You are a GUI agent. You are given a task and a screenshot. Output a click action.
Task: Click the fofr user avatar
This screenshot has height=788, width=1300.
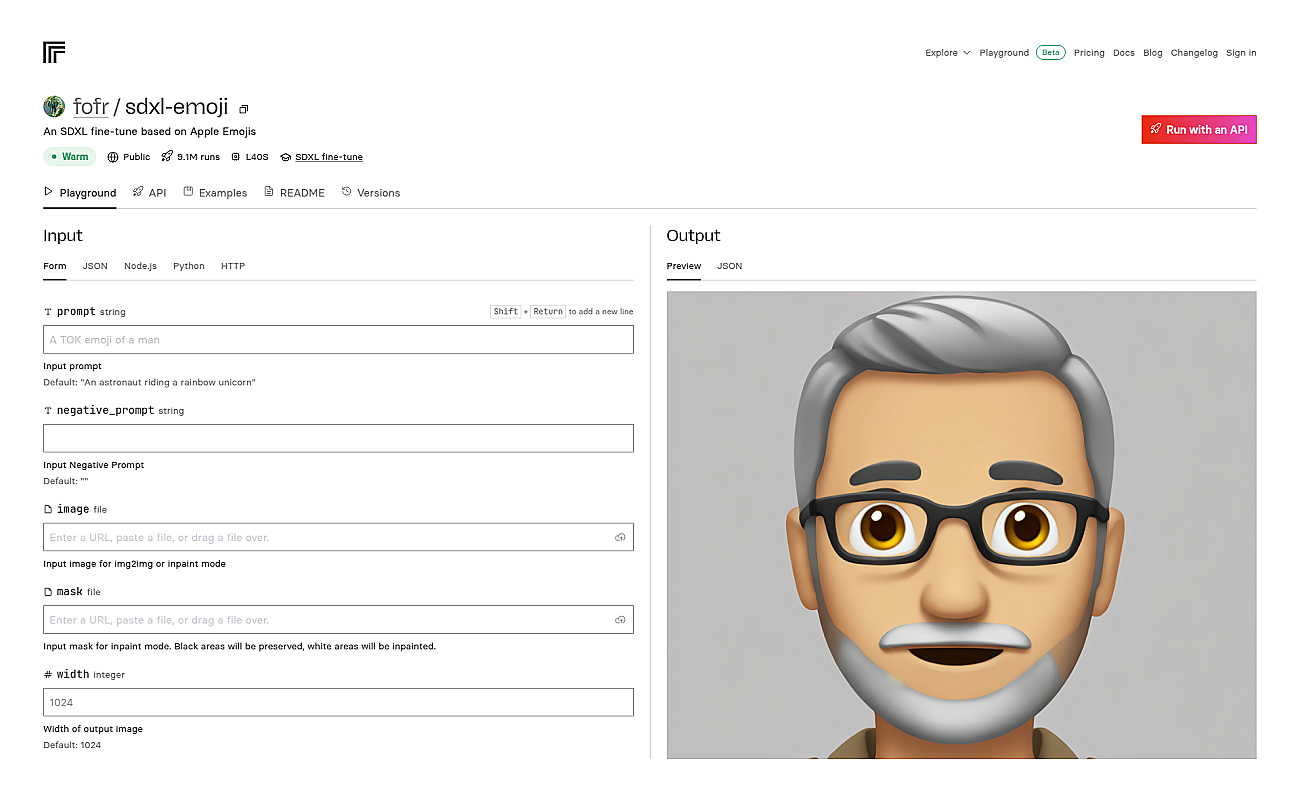(54, 106)
